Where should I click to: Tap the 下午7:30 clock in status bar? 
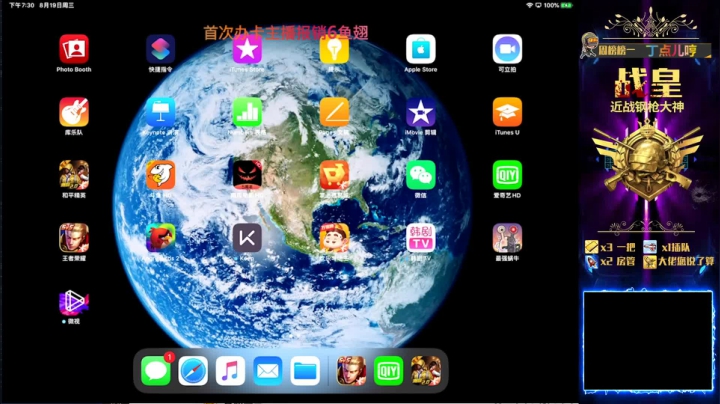click(22, 5)
